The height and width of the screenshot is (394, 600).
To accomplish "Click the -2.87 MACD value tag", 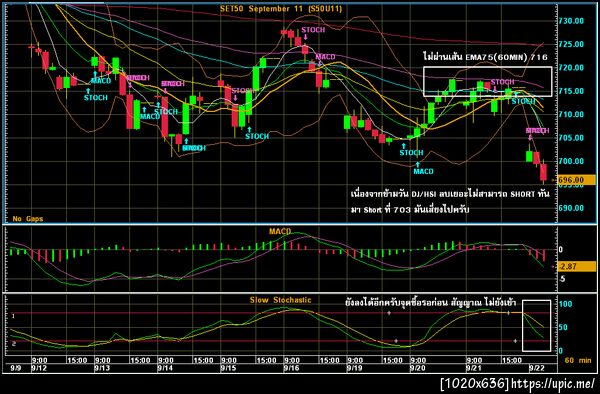I will click(576, 267).
